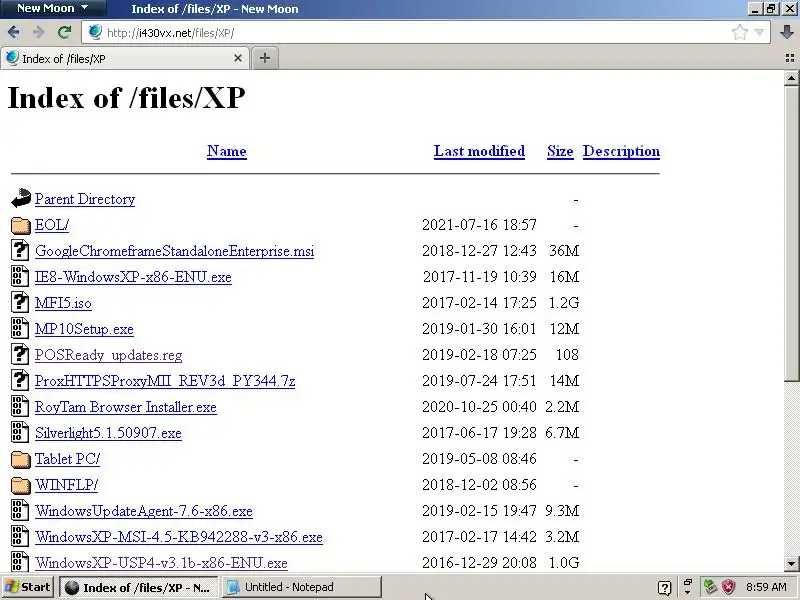
Task: Switch to Untitled - Notepad taskbar button
Action: (x=302, y=587)
